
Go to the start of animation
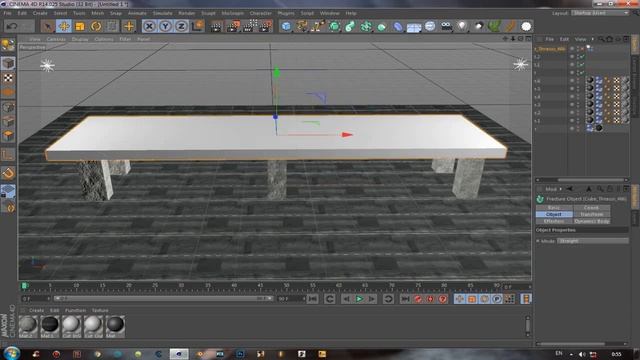point(313,299)
